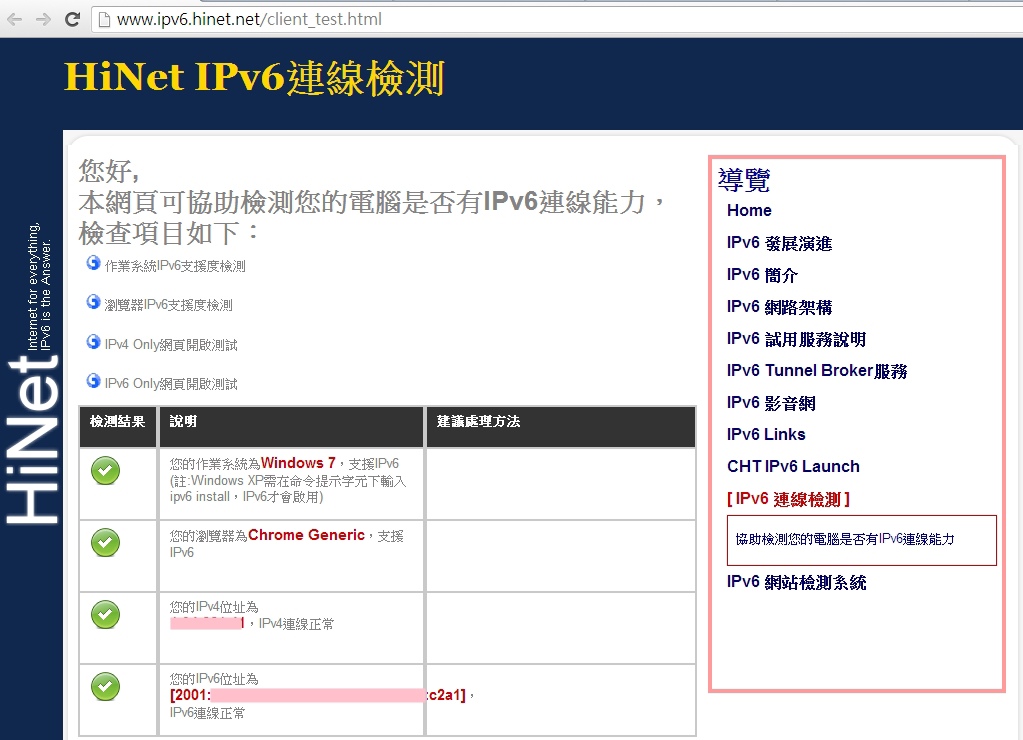The width and height of the screenshot is (1023, 740).
Task: Click the vertical HiNet logo on the left side
Action: [x=32, y=439]
